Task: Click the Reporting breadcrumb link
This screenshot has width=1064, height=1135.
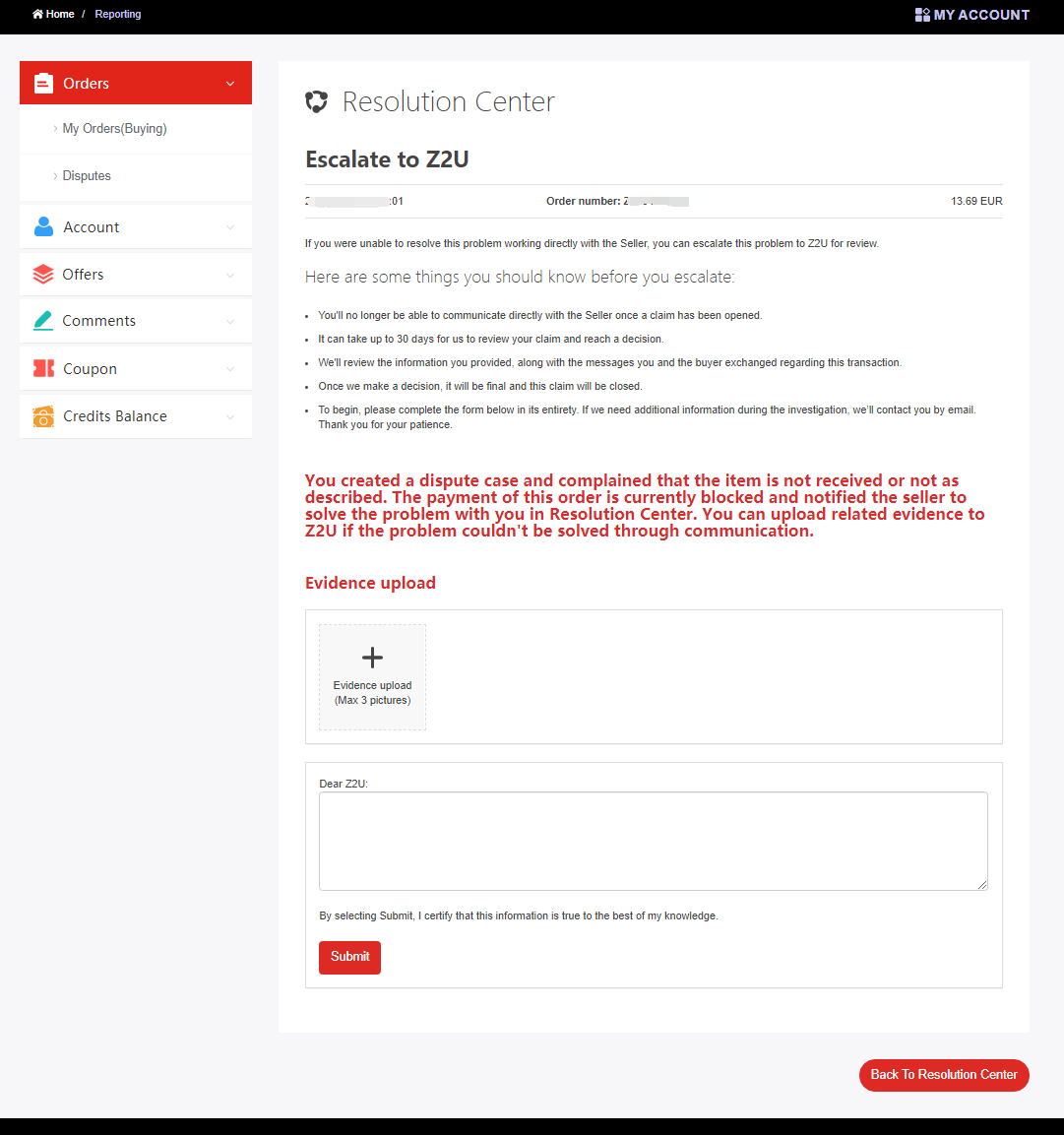Action: [118, 15]
